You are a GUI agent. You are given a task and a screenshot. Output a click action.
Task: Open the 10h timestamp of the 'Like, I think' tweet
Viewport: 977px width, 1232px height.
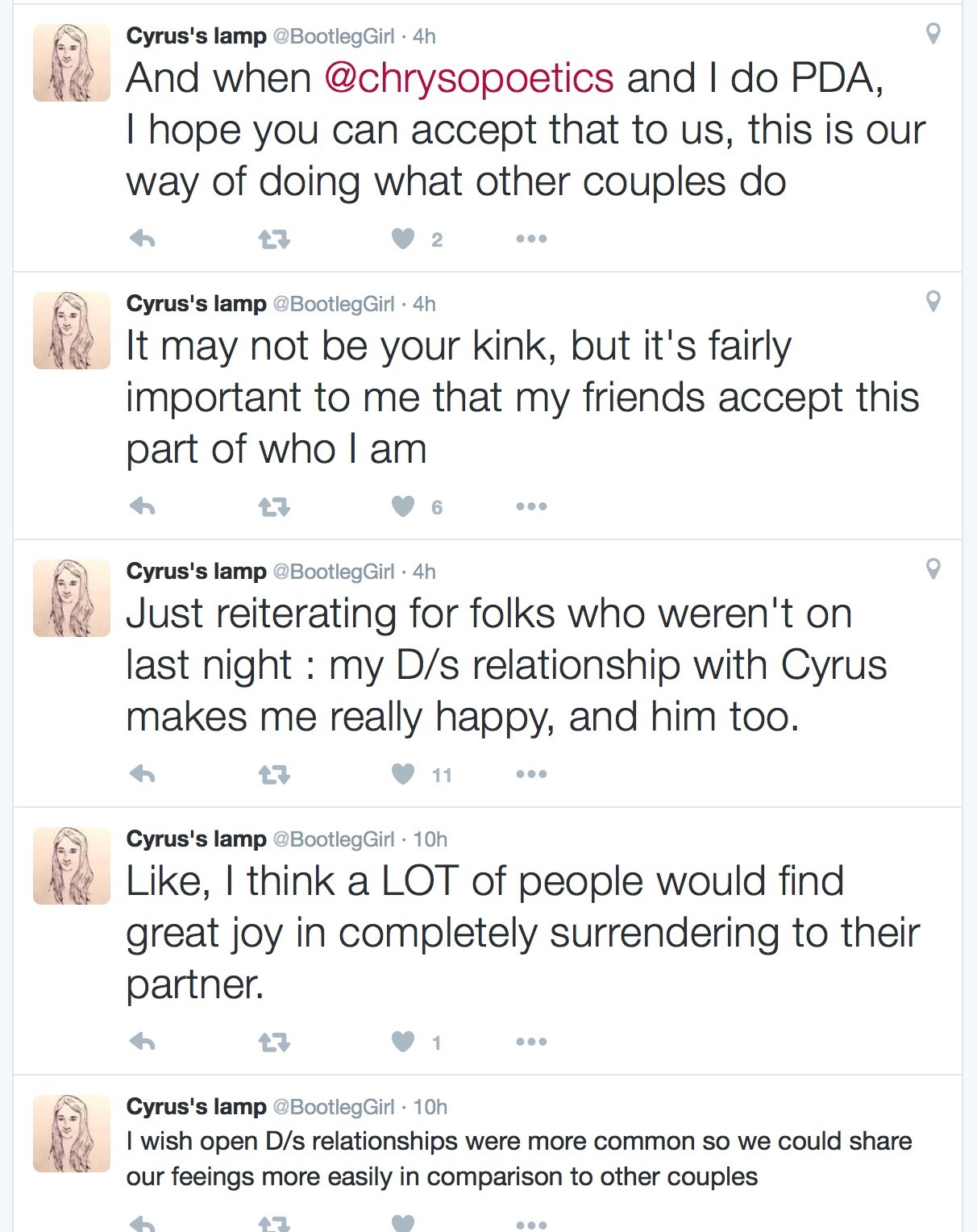point(430,839)
